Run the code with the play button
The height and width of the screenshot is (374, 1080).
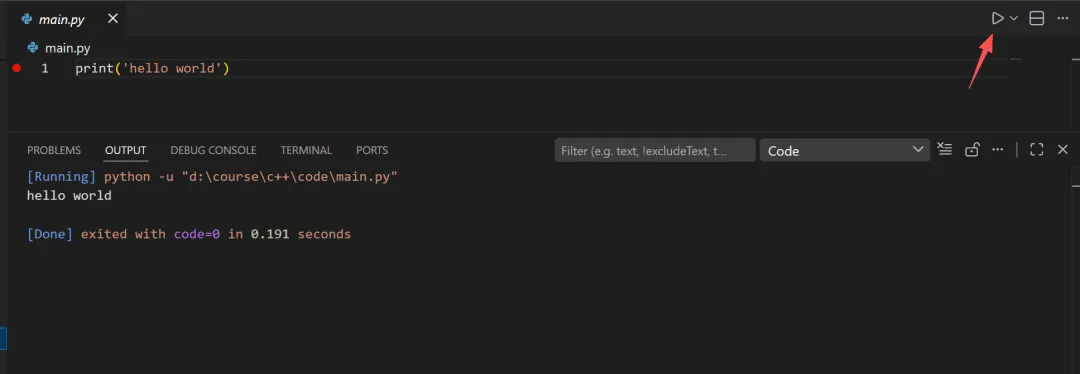997,19
